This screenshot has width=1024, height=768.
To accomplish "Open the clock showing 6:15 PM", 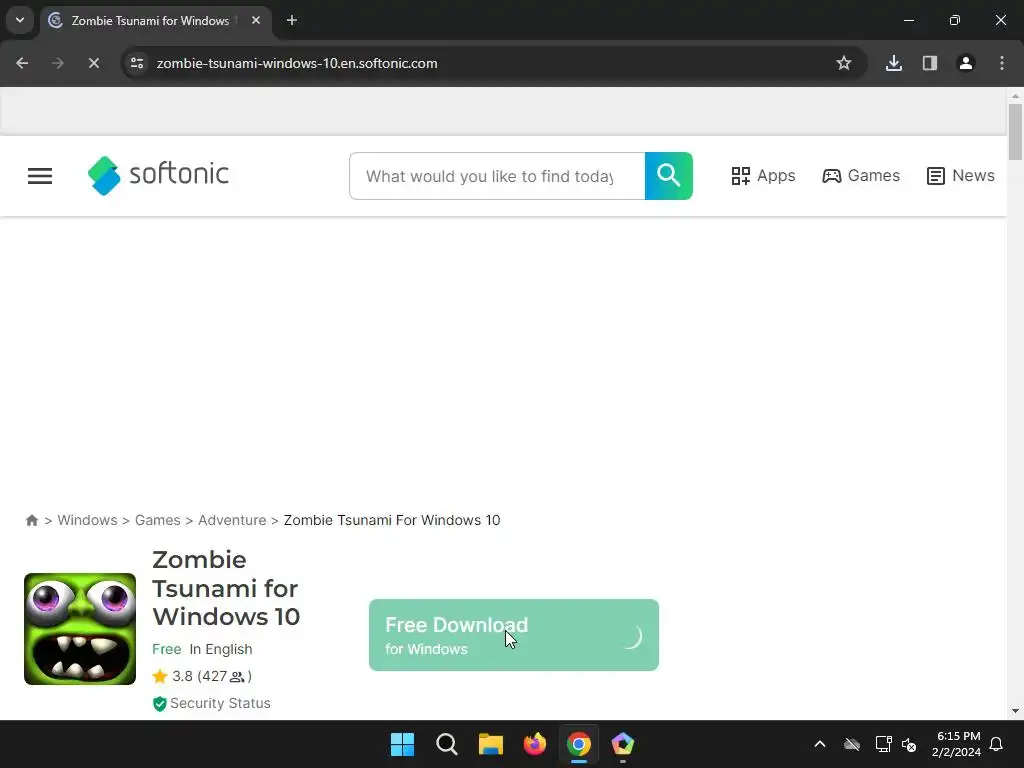I will click(x=957, y=744).
